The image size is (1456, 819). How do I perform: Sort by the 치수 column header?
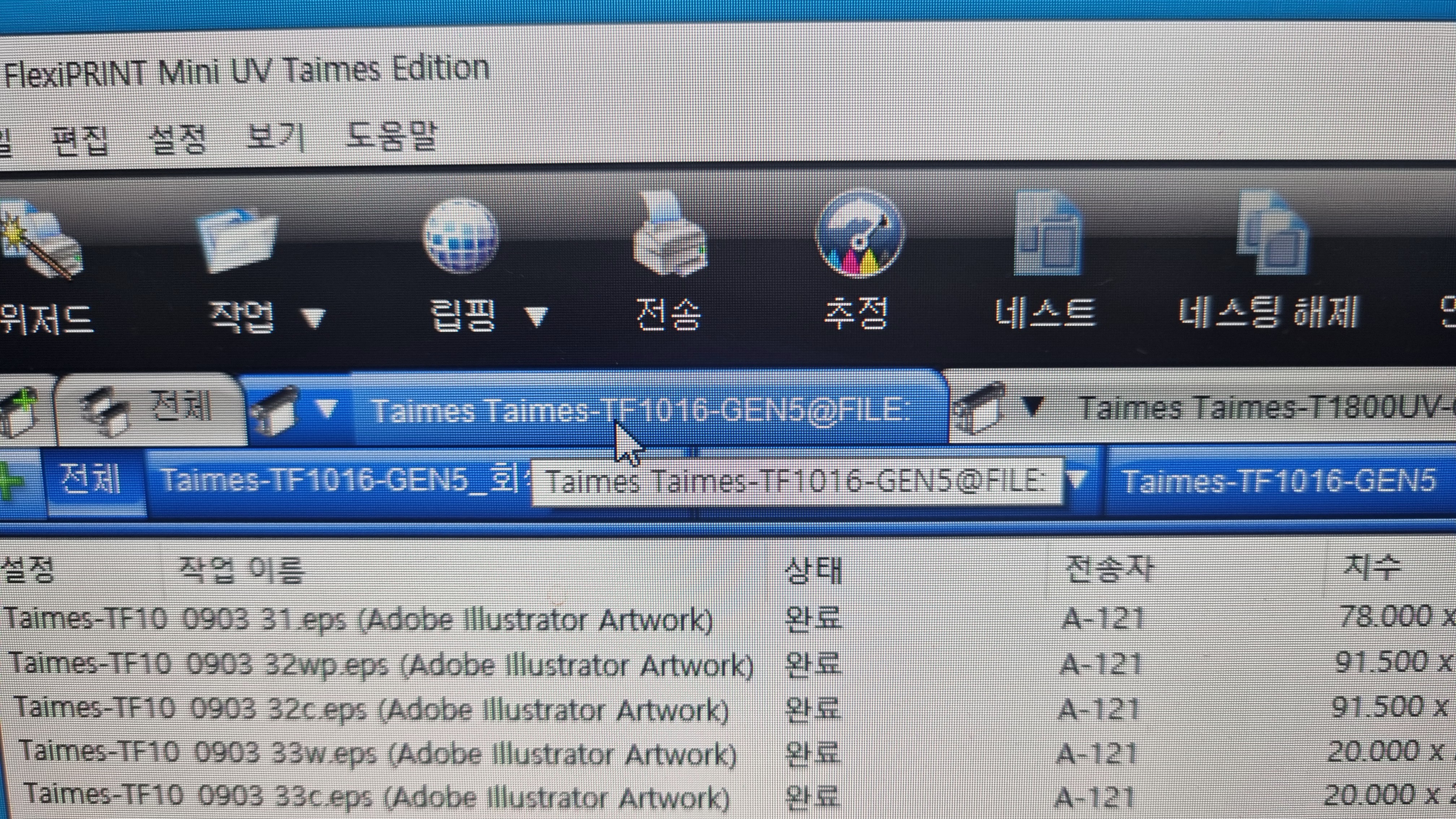(x=1372, y=566)
